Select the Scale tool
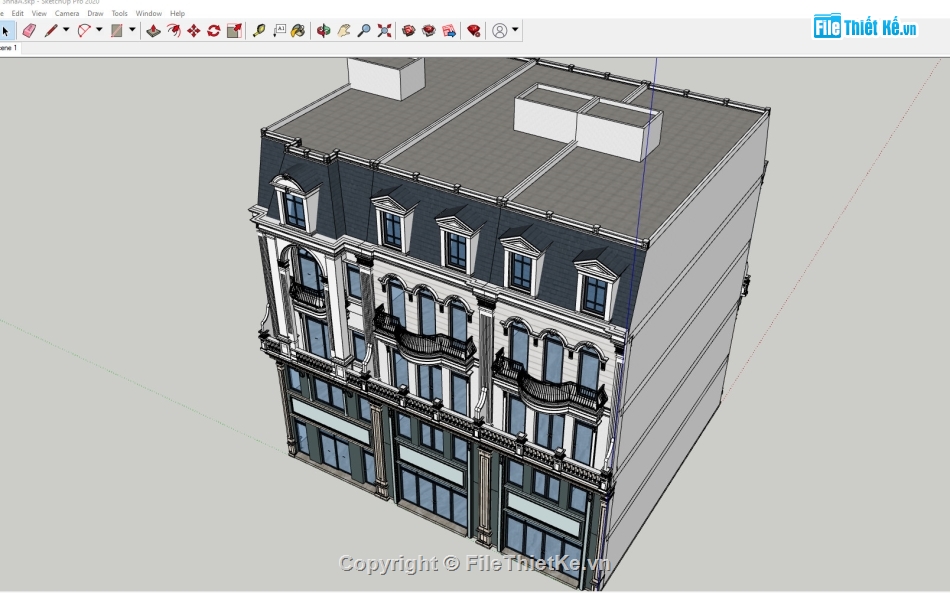The height and width of the screenshot is (593, 950). 234,30
